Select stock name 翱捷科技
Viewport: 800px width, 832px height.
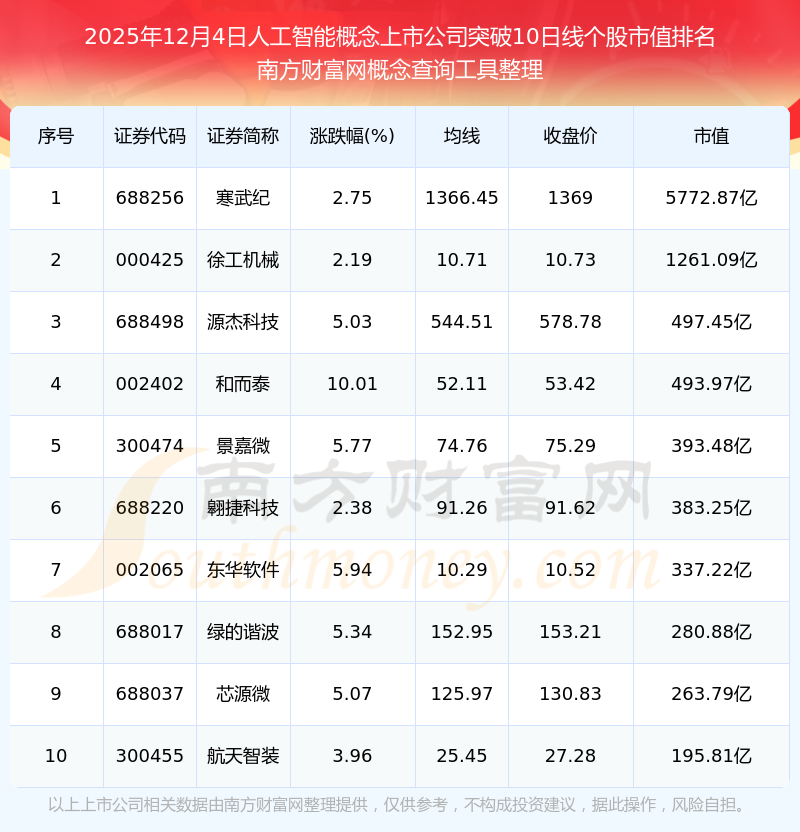[243, 508]
